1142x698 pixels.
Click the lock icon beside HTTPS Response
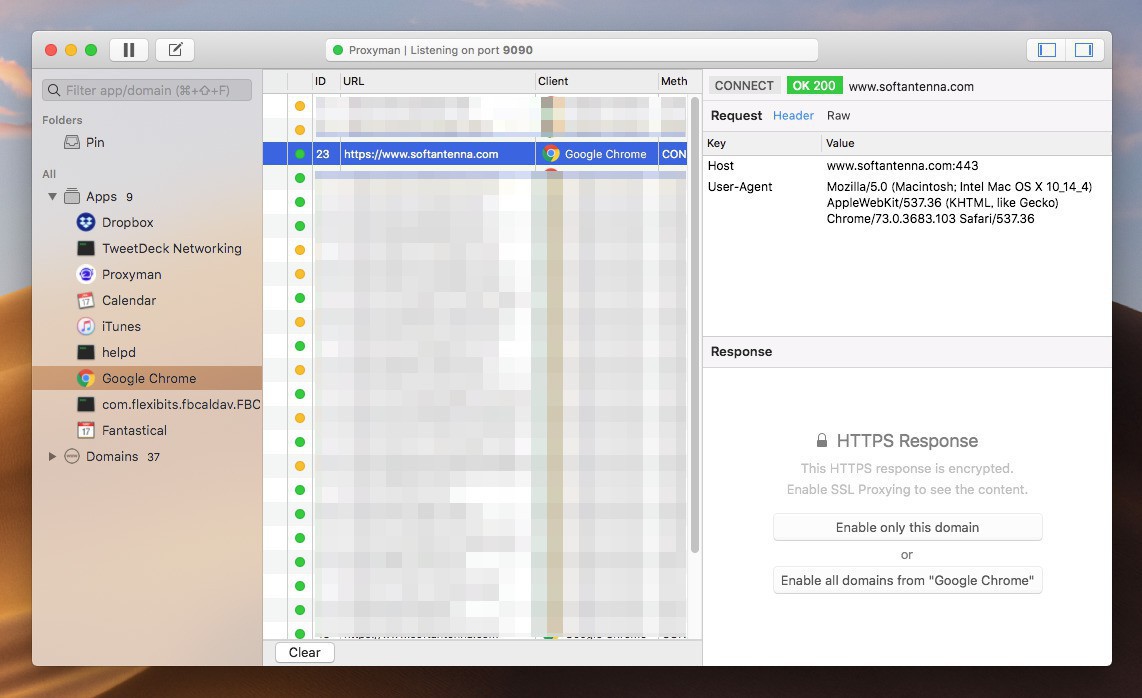pyautogui.click(x=822, y=440)
